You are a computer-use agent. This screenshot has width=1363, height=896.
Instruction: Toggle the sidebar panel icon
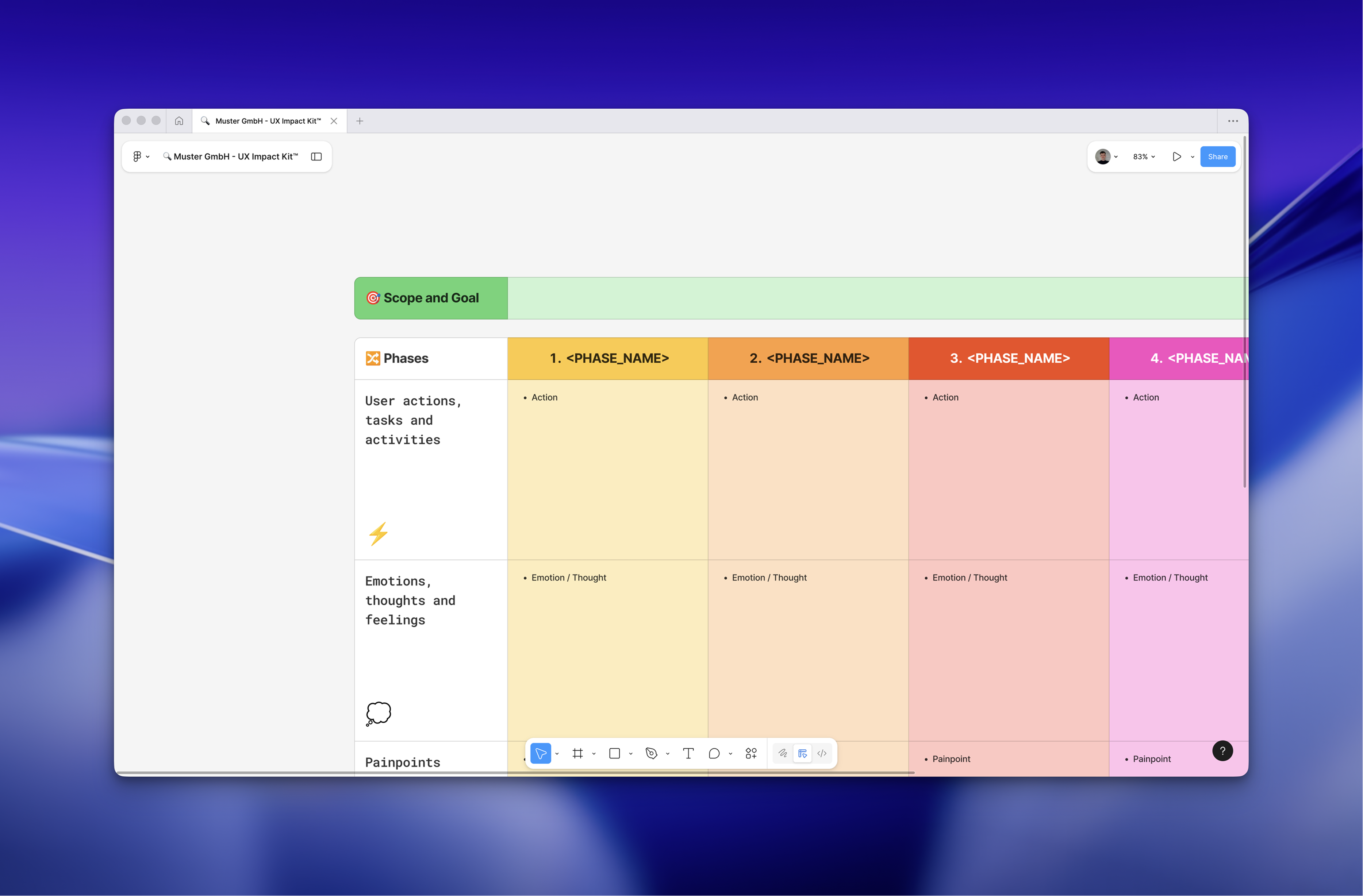[316, 156]
